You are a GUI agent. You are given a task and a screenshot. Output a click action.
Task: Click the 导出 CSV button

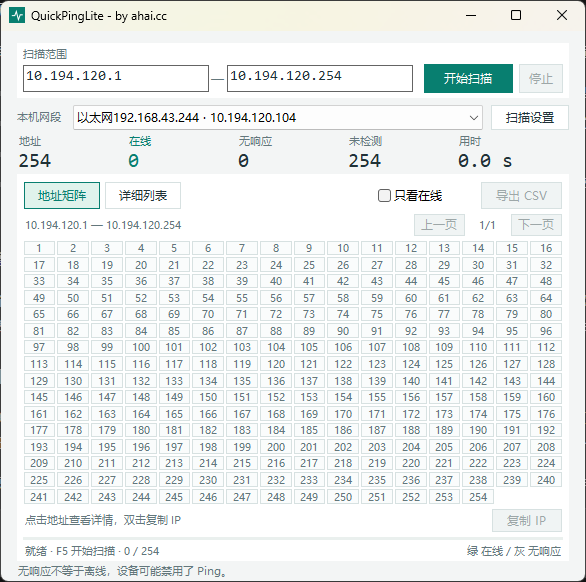point(521,195)
